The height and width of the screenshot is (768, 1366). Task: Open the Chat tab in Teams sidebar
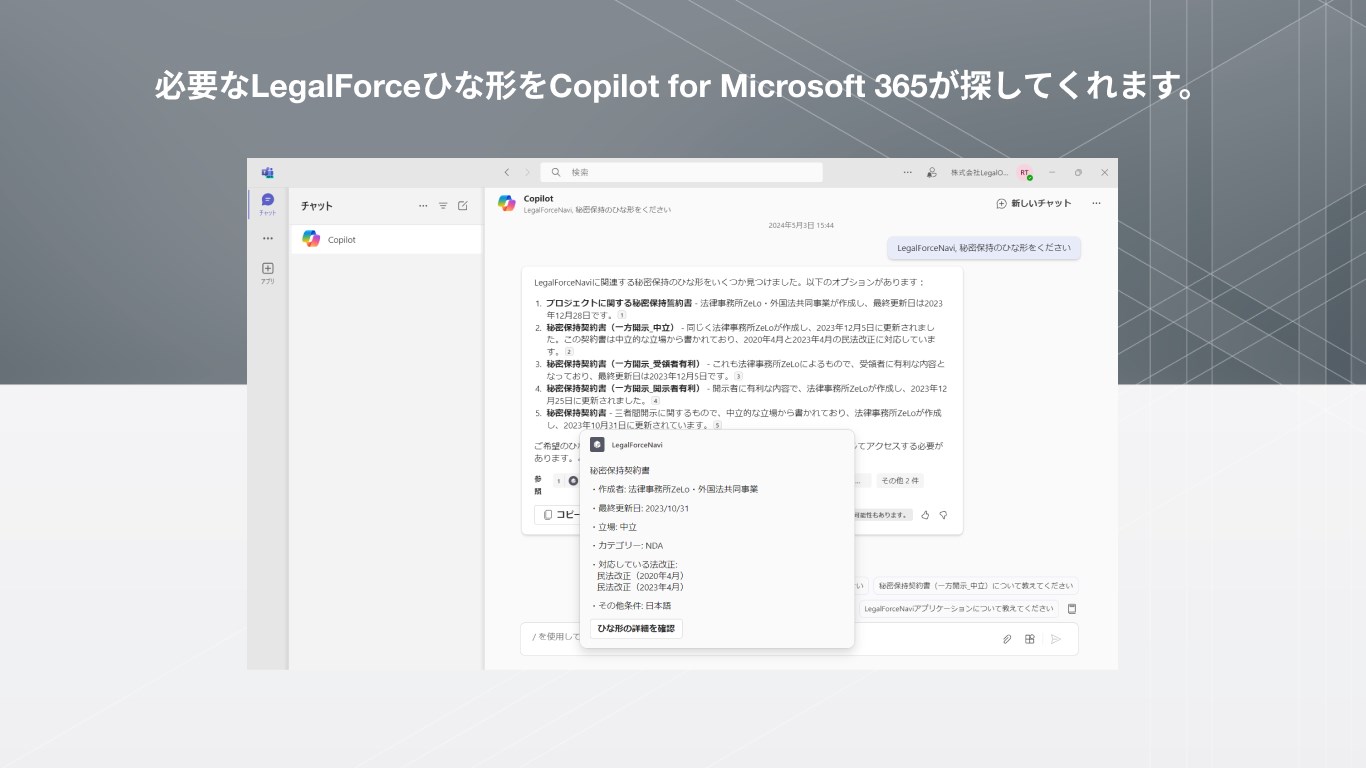tap(268, 204)
